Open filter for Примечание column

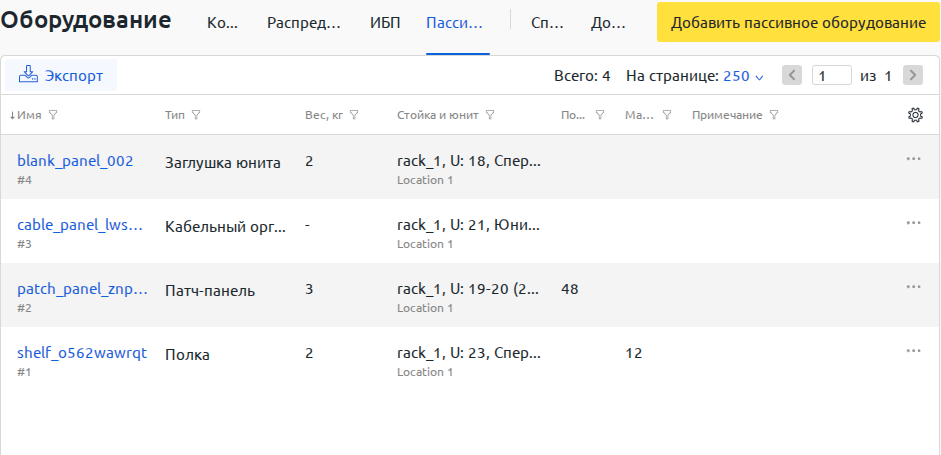pos(774,115)
